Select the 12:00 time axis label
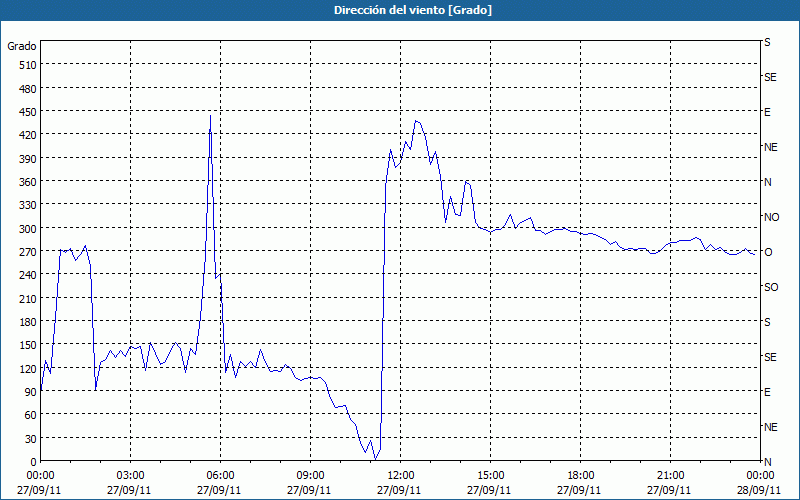Screen dimensions: 800x500 [x=401, y=476]
